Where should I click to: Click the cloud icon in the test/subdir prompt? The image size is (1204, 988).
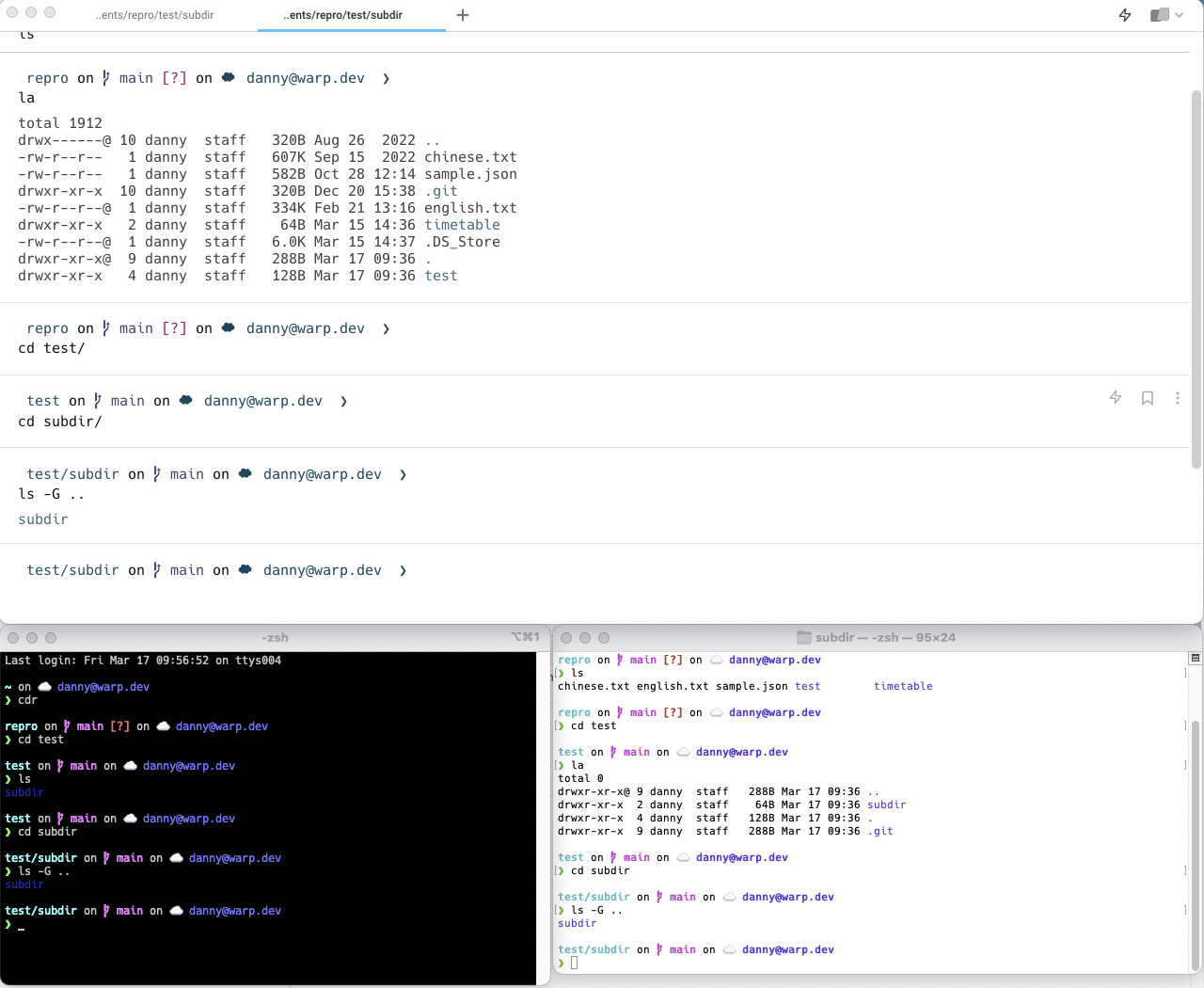244,473
